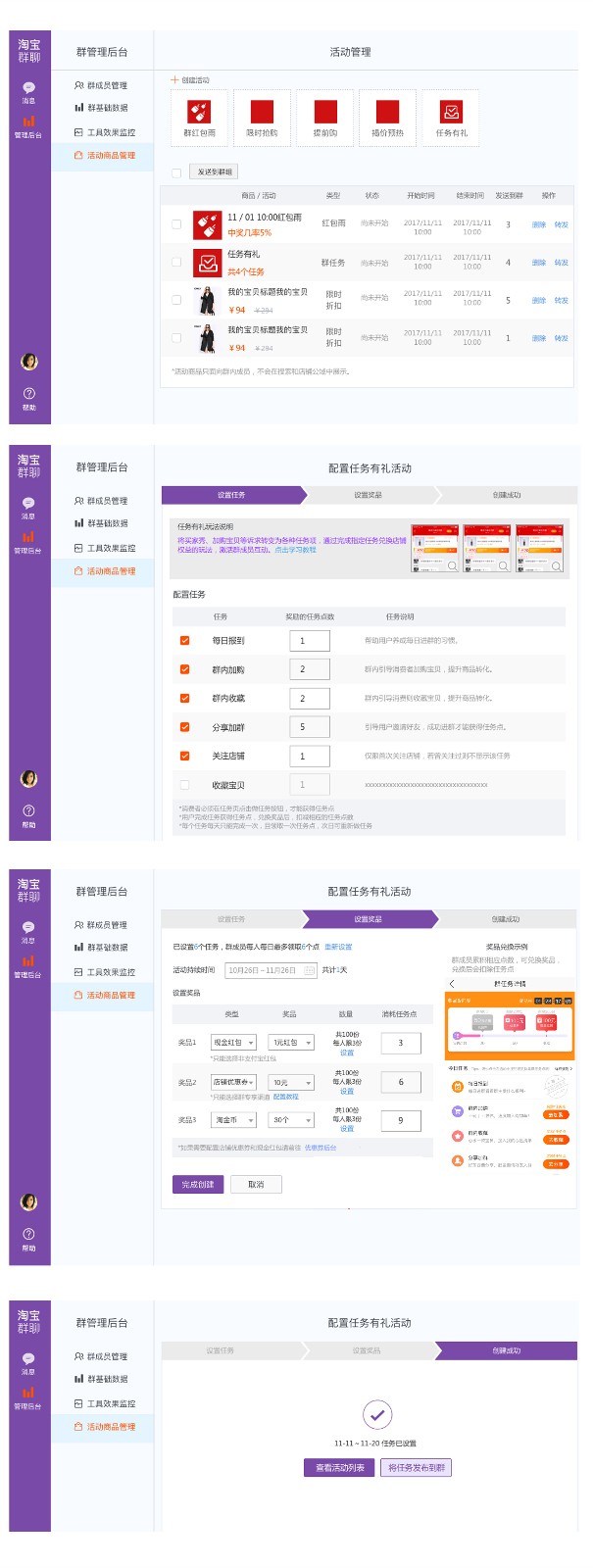Toggle select-all checkbox beside 发送到群组

point(176,172)
